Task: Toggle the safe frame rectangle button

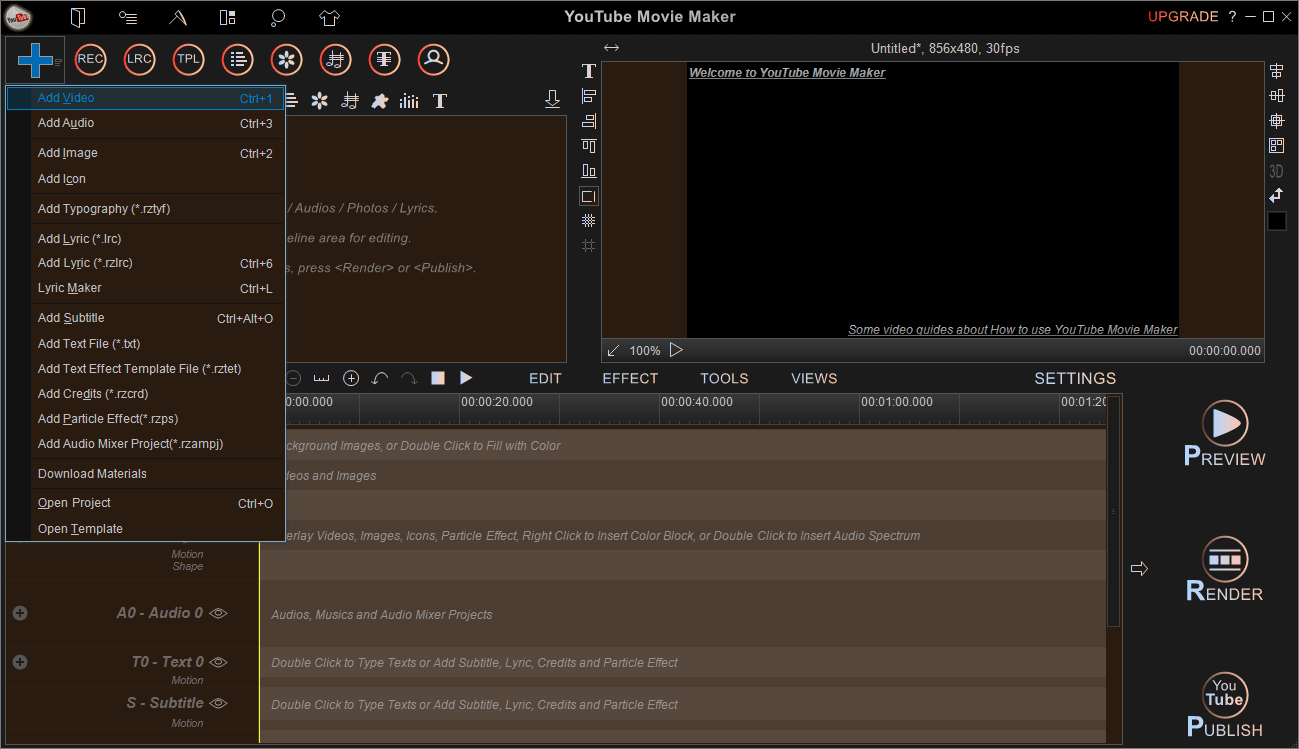Action: pos(589,196)
